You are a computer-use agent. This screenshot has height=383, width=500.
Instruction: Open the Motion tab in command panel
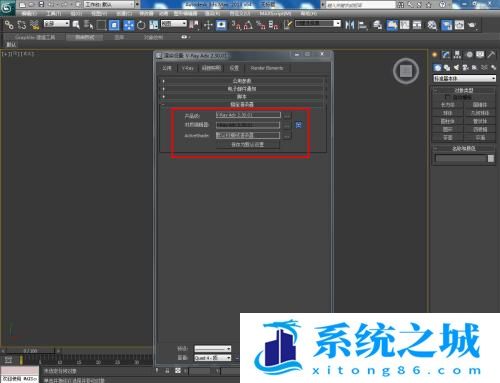pos(469,54)
